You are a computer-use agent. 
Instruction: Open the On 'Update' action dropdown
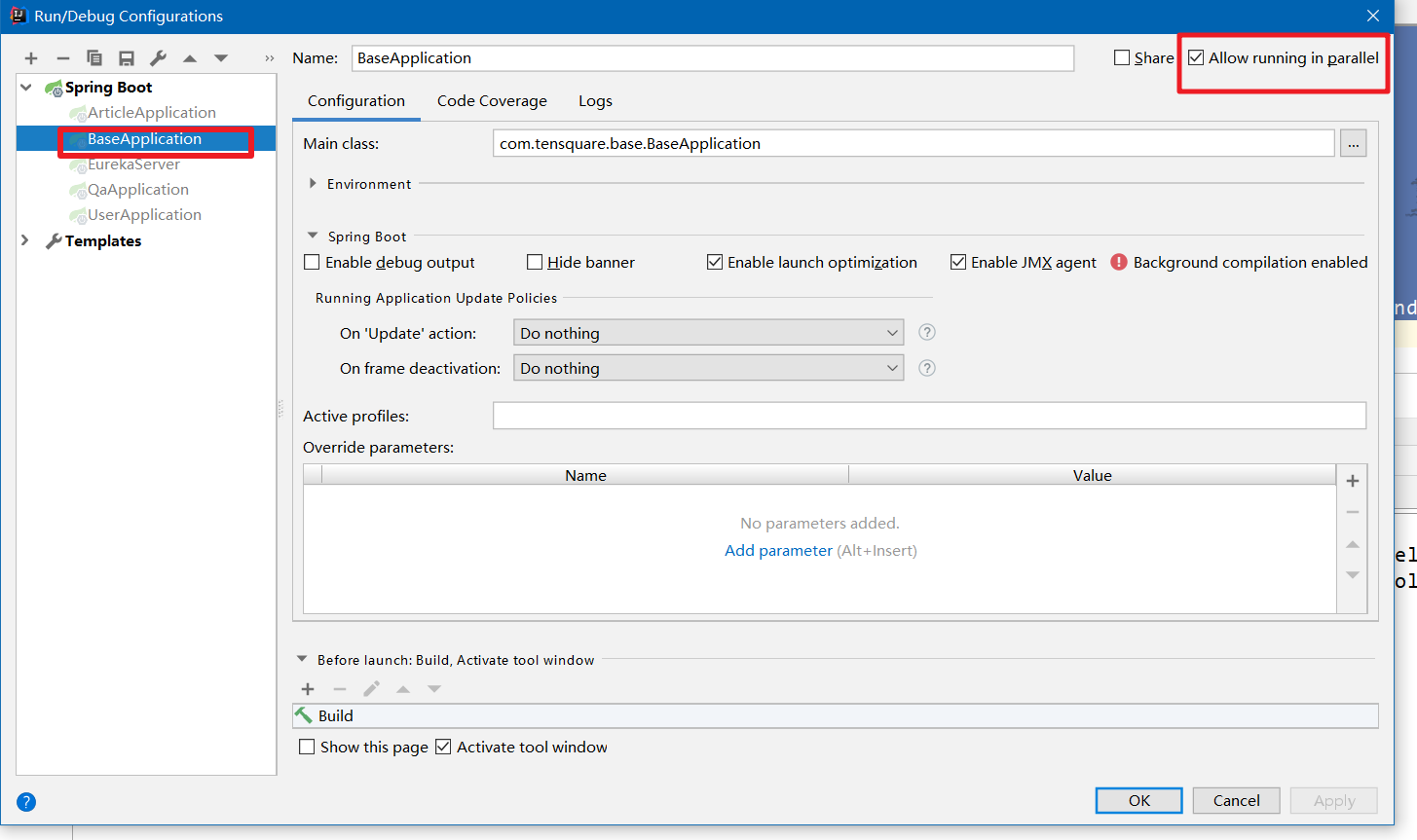708,333
